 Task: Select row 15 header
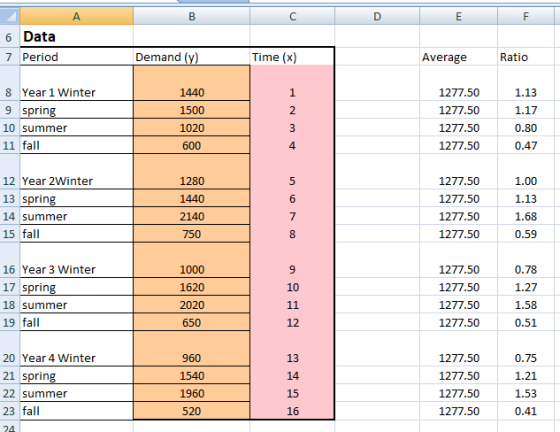click(x=10, y=234)
